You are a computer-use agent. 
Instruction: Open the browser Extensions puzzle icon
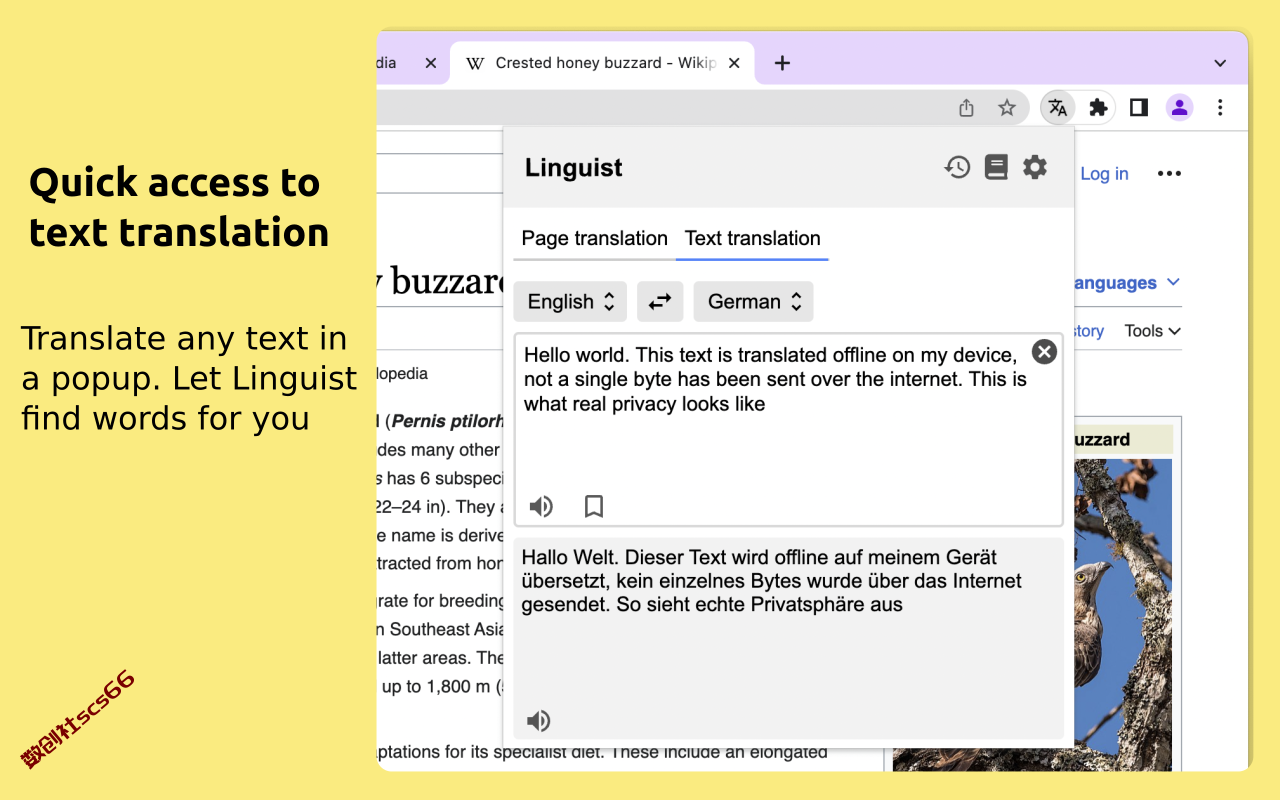click(1098, 108)
